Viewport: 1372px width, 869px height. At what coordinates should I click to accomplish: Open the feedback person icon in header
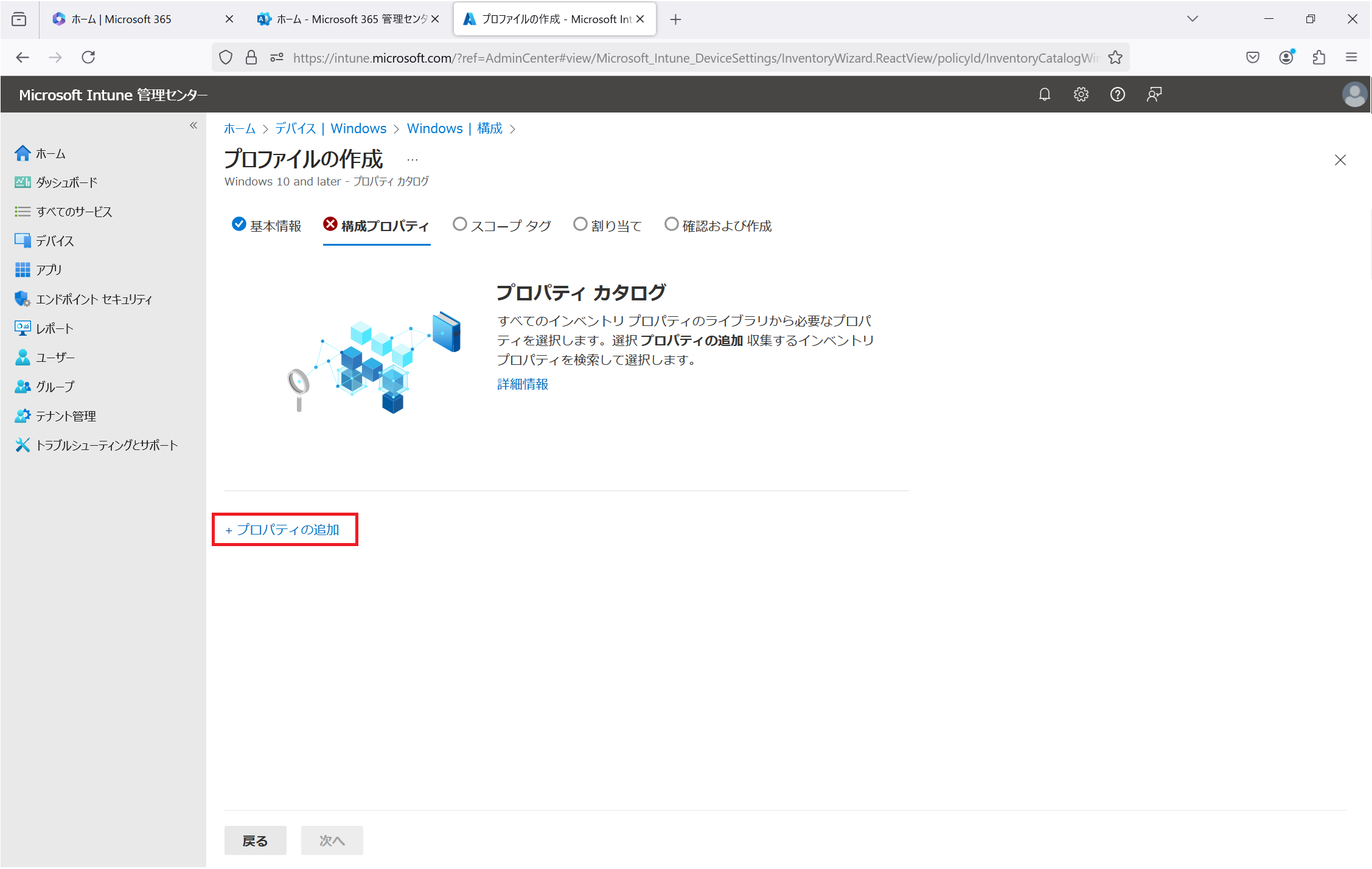[1154, 94]
